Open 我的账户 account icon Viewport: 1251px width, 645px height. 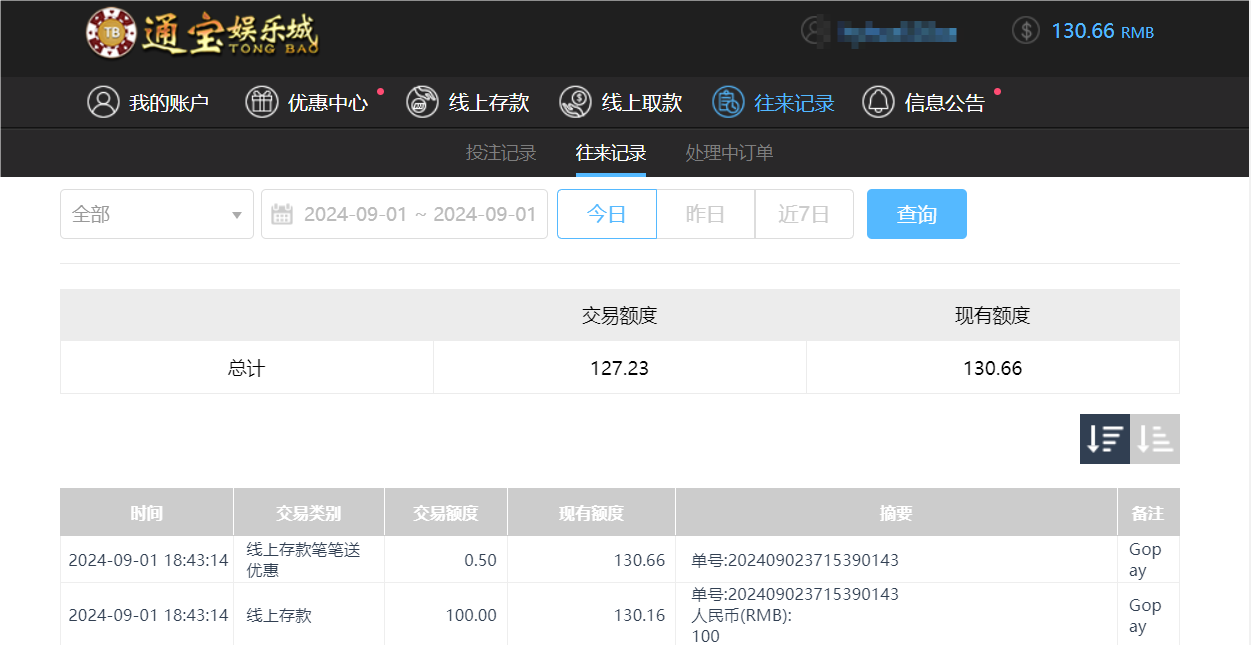[103, 101]
